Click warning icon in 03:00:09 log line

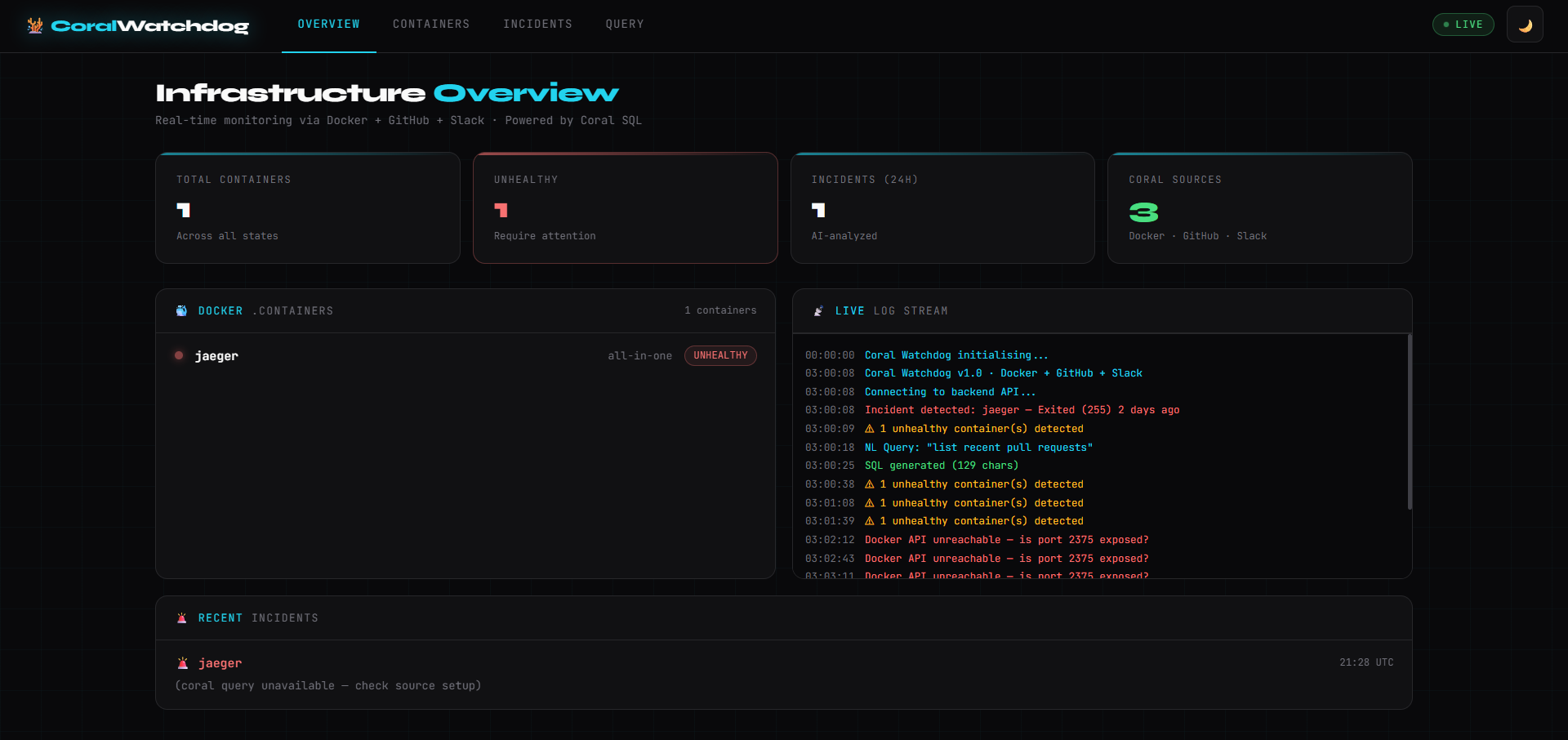(x=870, y=429)
